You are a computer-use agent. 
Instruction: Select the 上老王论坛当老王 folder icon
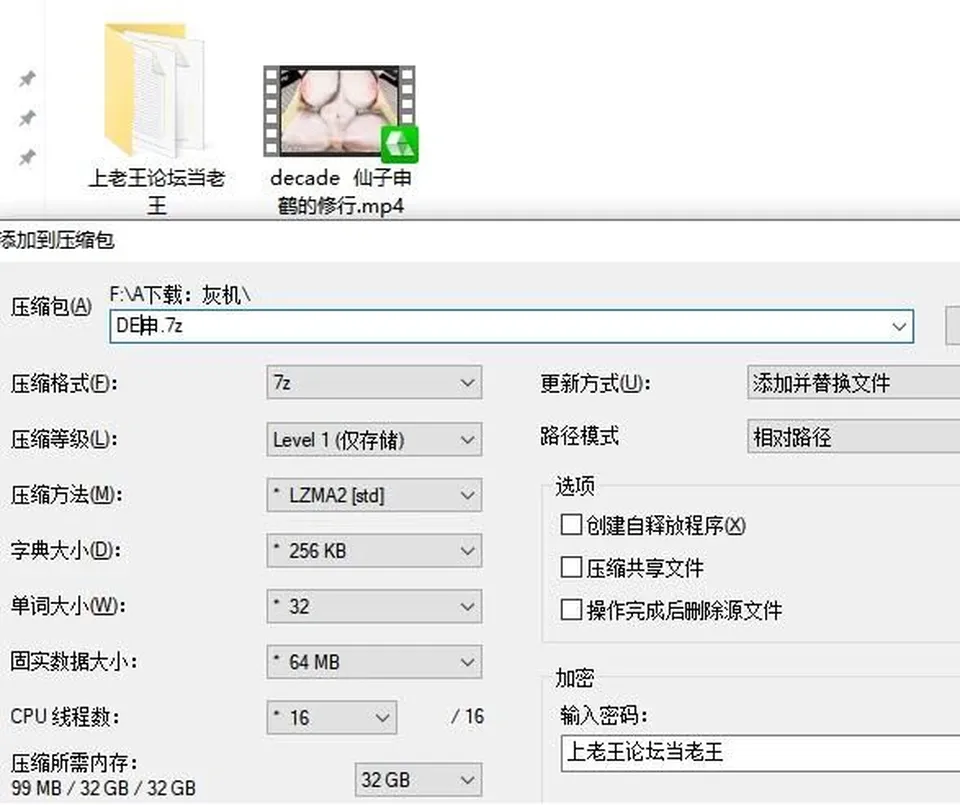155,89
